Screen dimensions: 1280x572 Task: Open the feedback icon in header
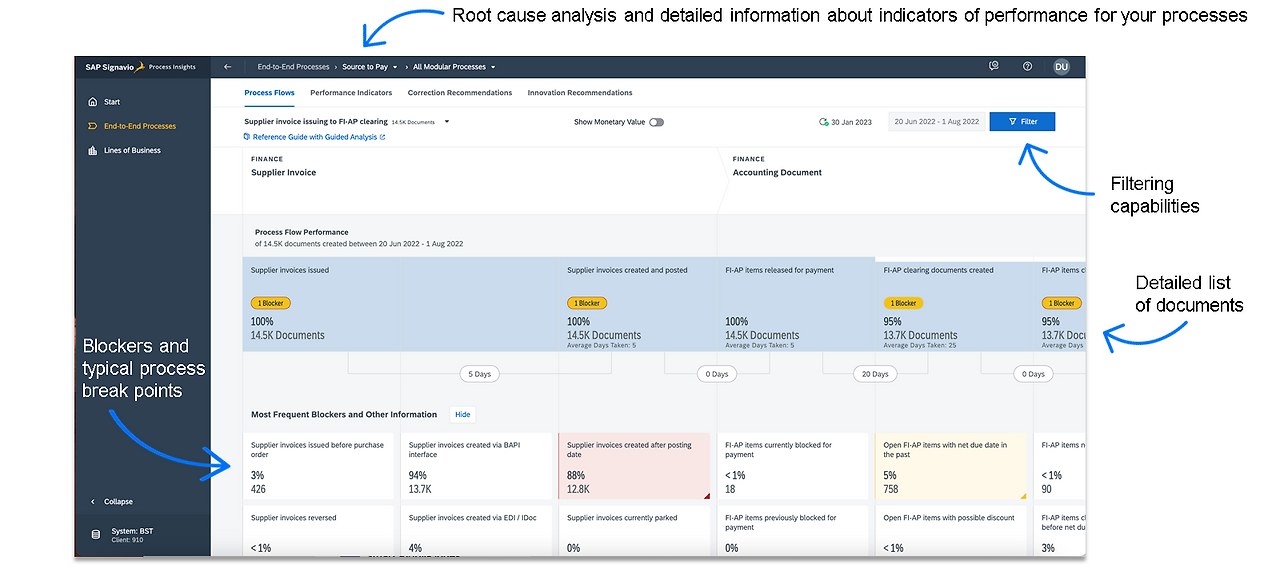click(994, 67)
